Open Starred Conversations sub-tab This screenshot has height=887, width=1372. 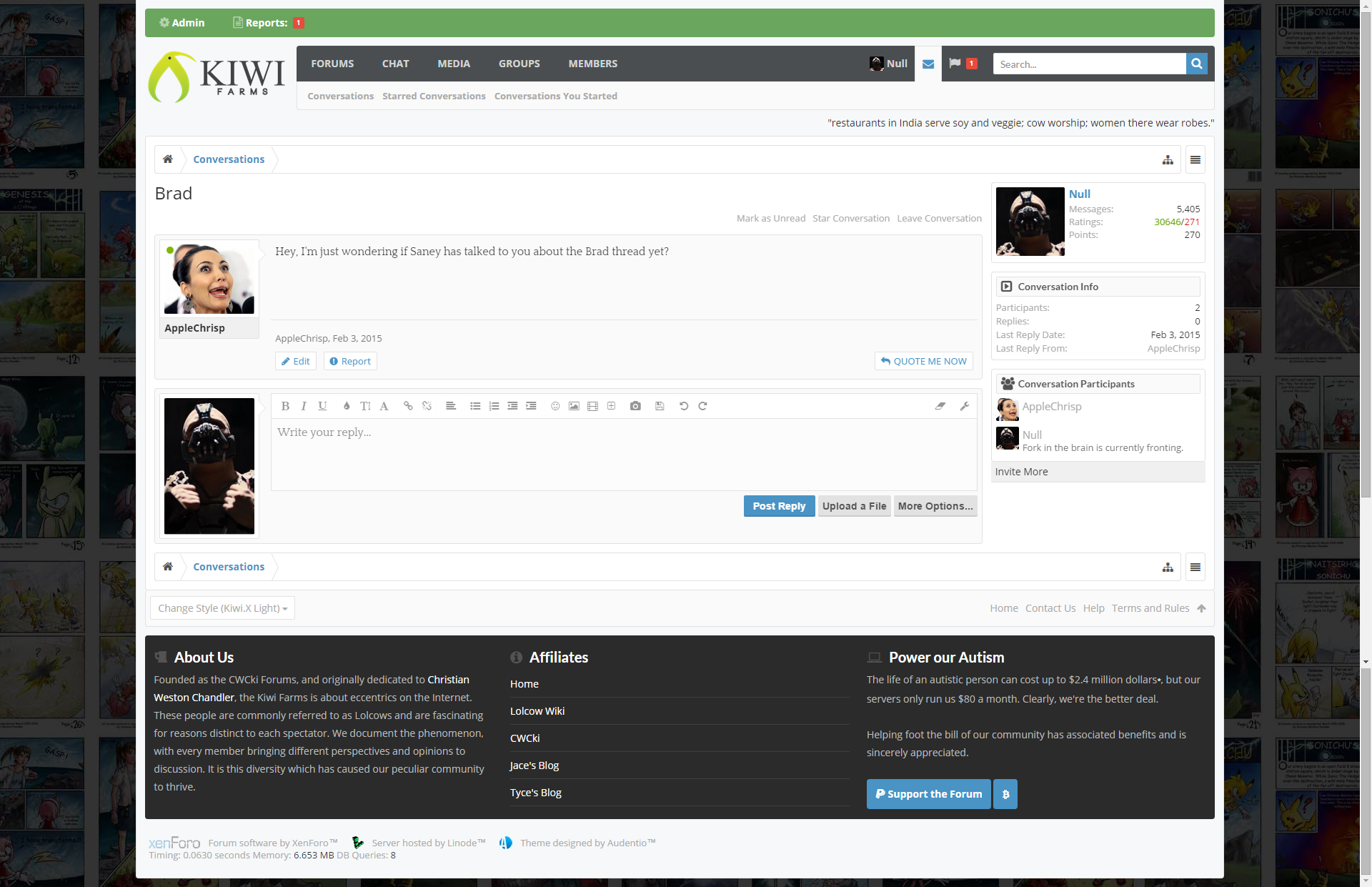(x=434, y=96)
